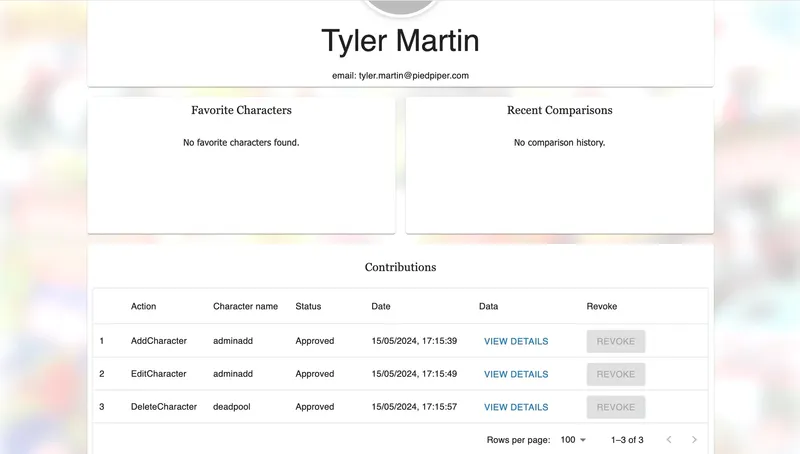Viewport: 800px width, 454px height.
Task: Click the date 15/05/2024, 17:15:49
Action: coord(414,373)
